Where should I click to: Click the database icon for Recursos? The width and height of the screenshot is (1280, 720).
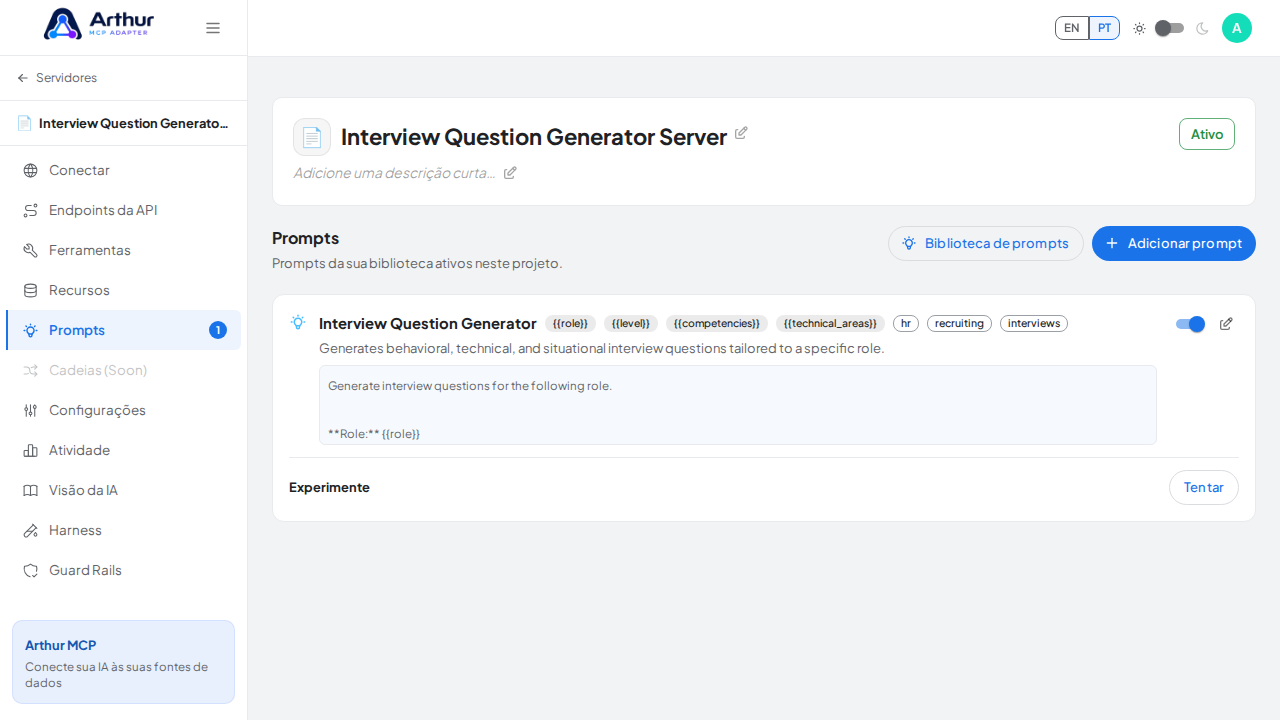(x=31, y=290)
